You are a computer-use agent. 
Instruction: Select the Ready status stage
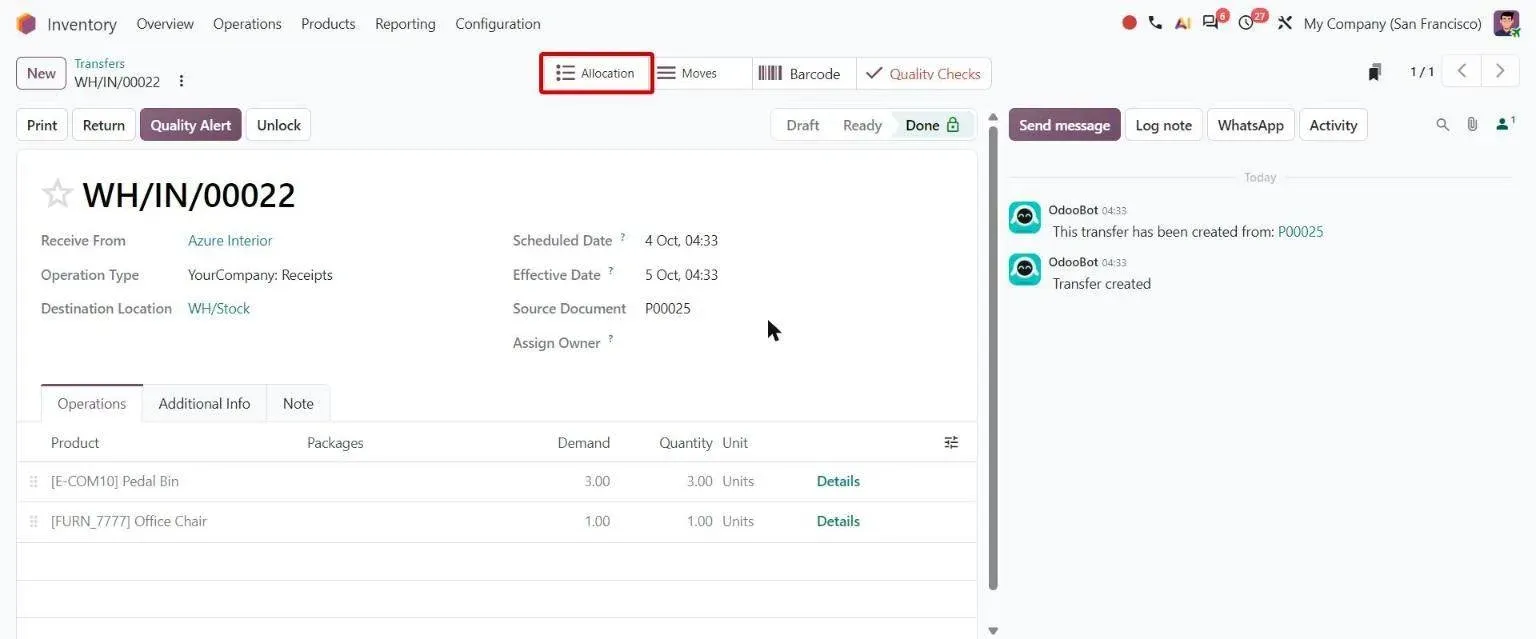coord(862,125)
